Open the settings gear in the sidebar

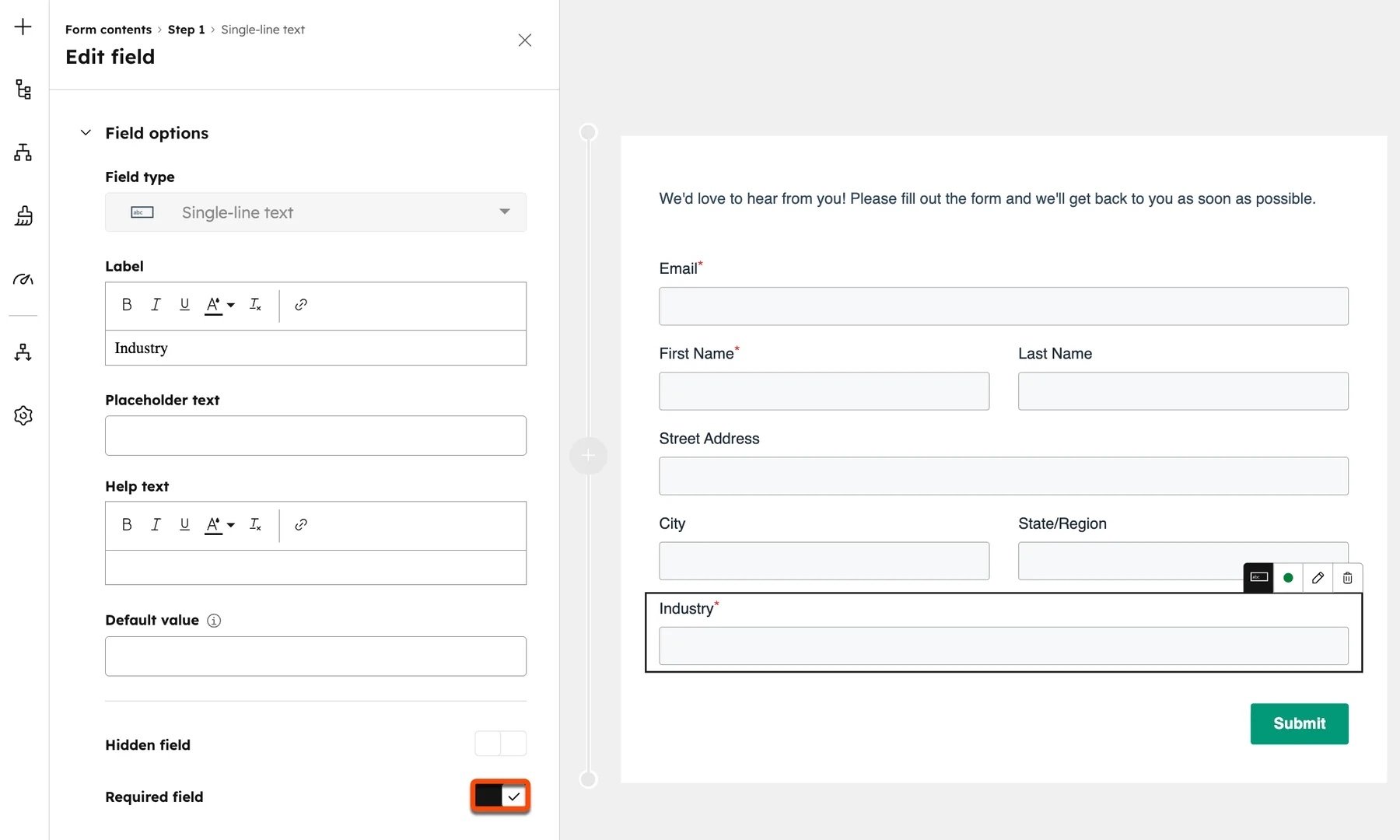(x=23, y=415)
